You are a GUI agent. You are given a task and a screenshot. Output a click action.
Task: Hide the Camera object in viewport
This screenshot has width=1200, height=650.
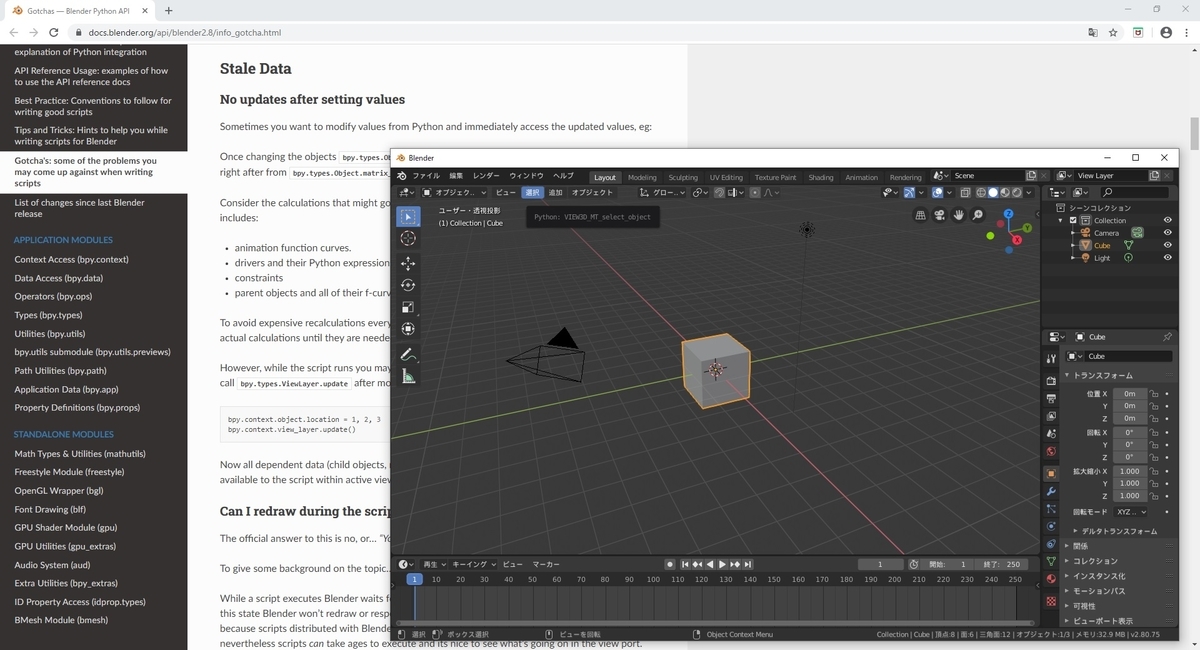click(1167, 233)
